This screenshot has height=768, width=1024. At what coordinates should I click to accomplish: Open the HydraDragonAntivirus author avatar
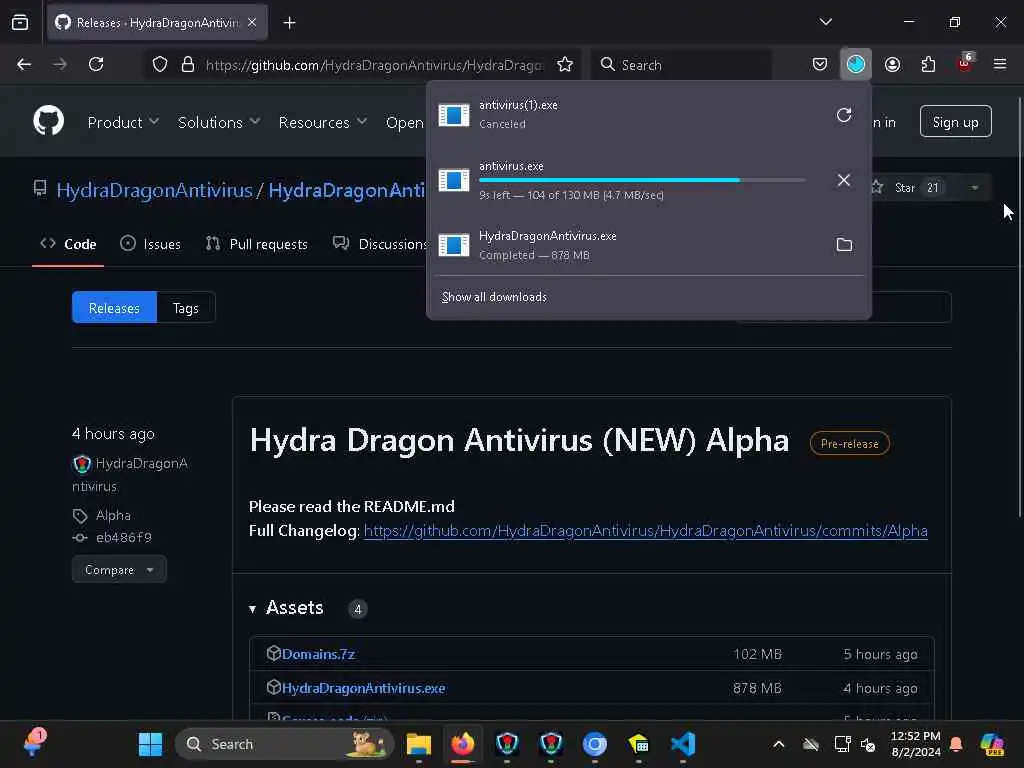tap(82, 464)
